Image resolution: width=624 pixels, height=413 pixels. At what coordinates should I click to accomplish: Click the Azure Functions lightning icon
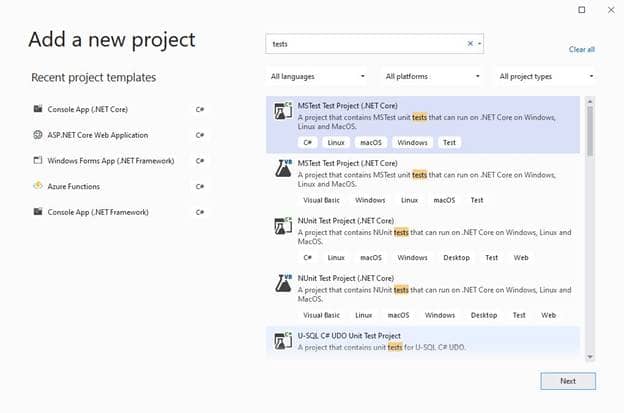(38, 186)
